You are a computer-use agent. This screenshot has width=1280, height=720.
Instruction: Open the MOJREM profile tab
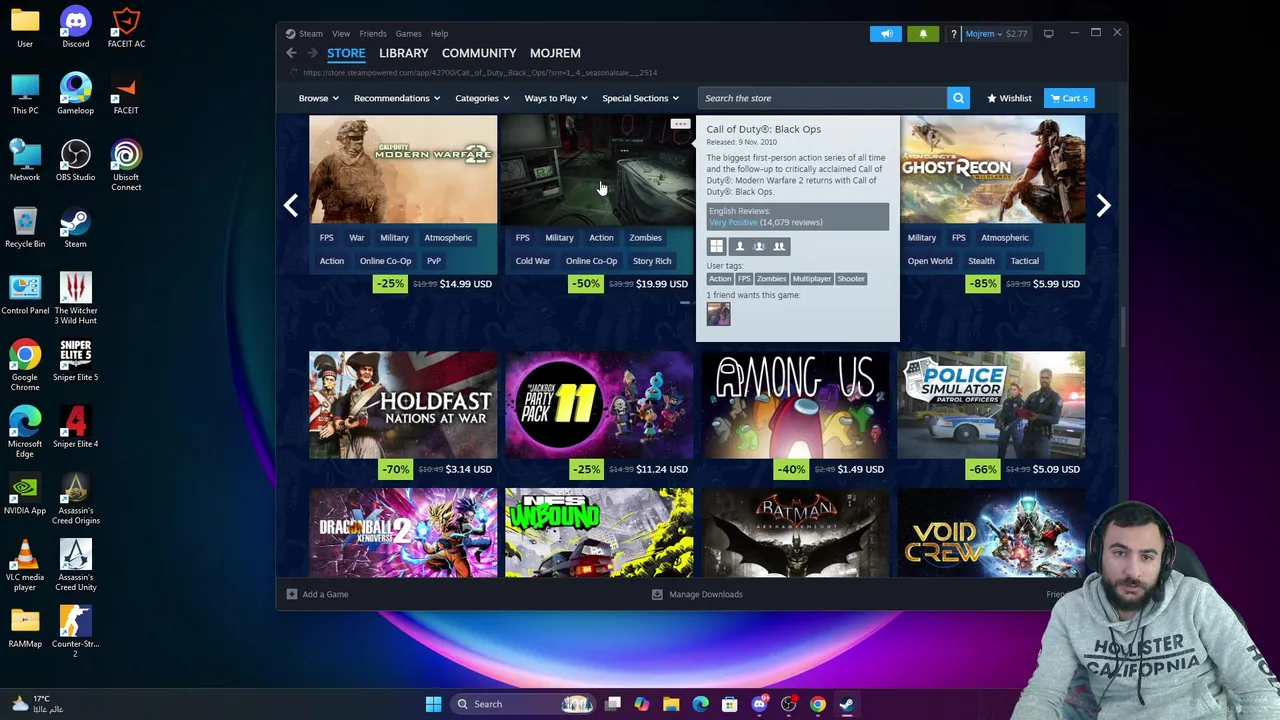[x=555, y=53]
